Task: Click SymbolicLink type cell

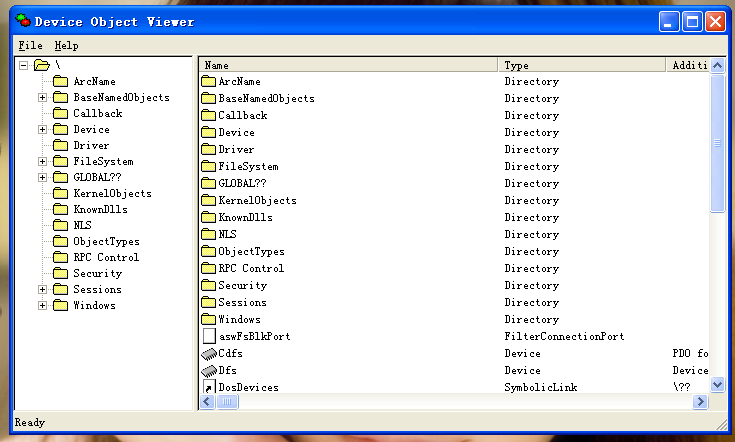Action: point(540,387)
